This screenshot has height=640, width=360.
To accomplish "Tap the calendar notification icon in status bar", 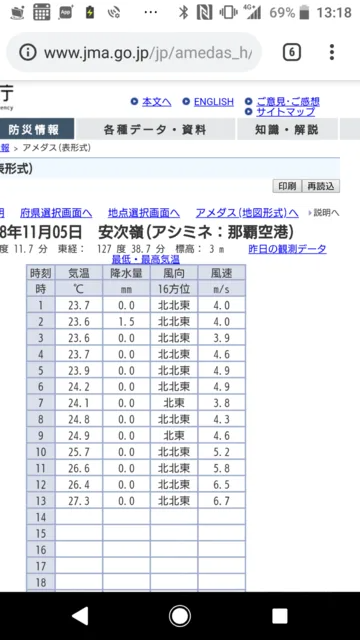I will click(x=42, y=12).
